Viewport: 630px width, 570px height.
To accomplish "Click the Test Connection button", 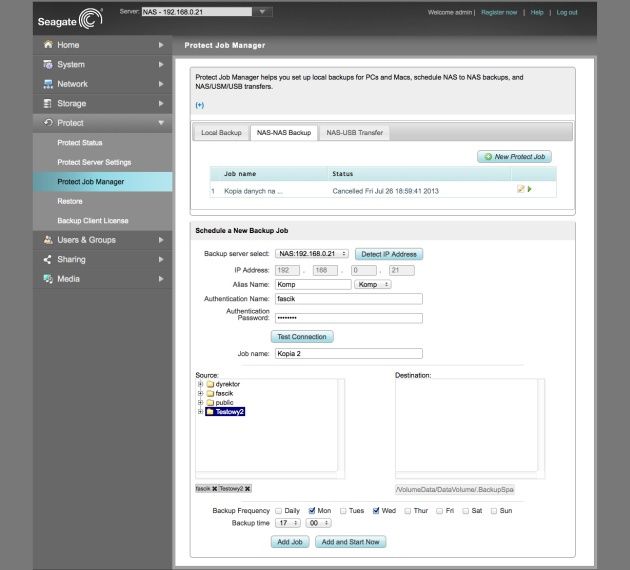I will [302, 337].
